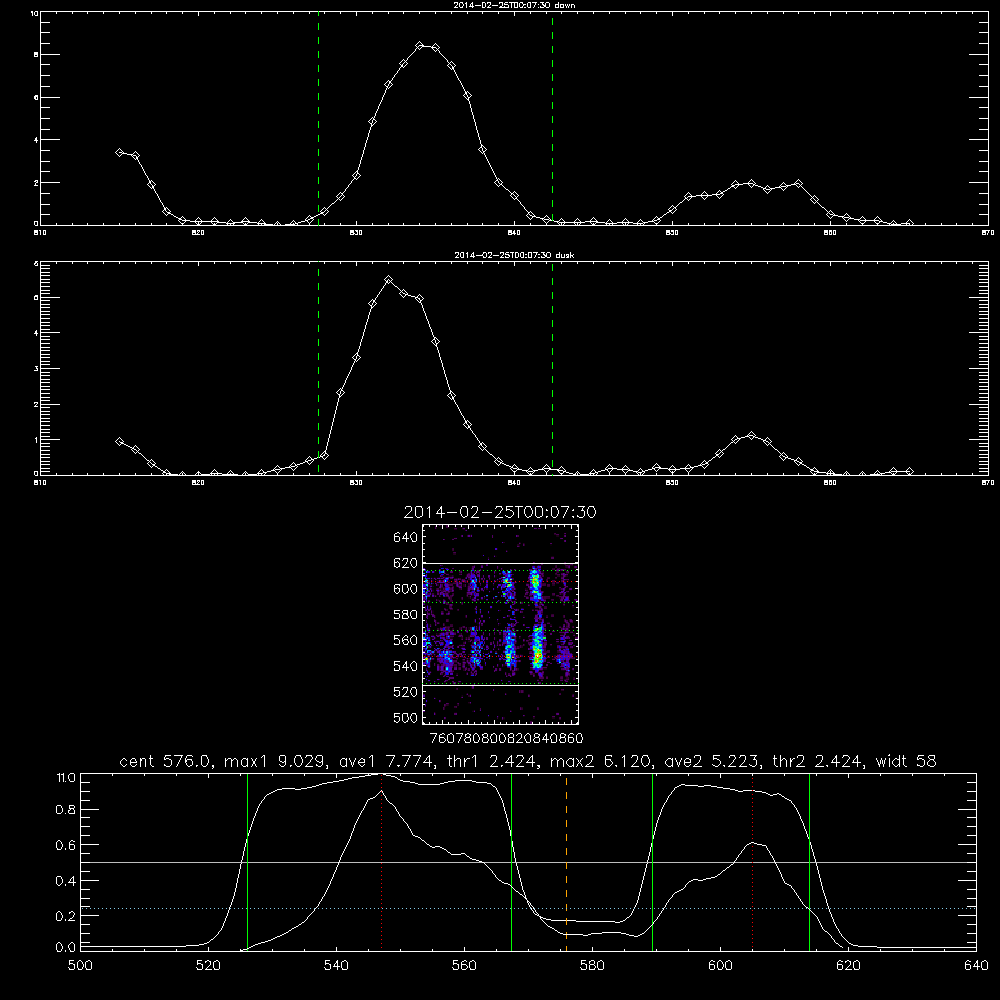This screenshot has width=1000, height=1000.
Task: Click the dawn plot title text
Action: pyautogui.click(x=514, y=5)
